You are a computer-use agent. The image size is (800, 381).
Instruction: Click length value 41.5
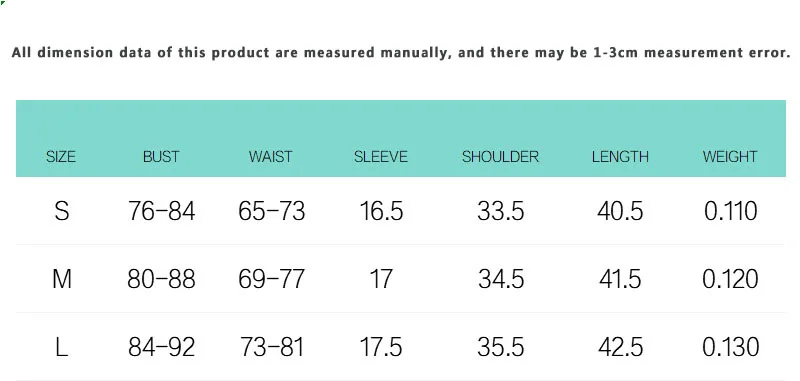click(620, 279)
